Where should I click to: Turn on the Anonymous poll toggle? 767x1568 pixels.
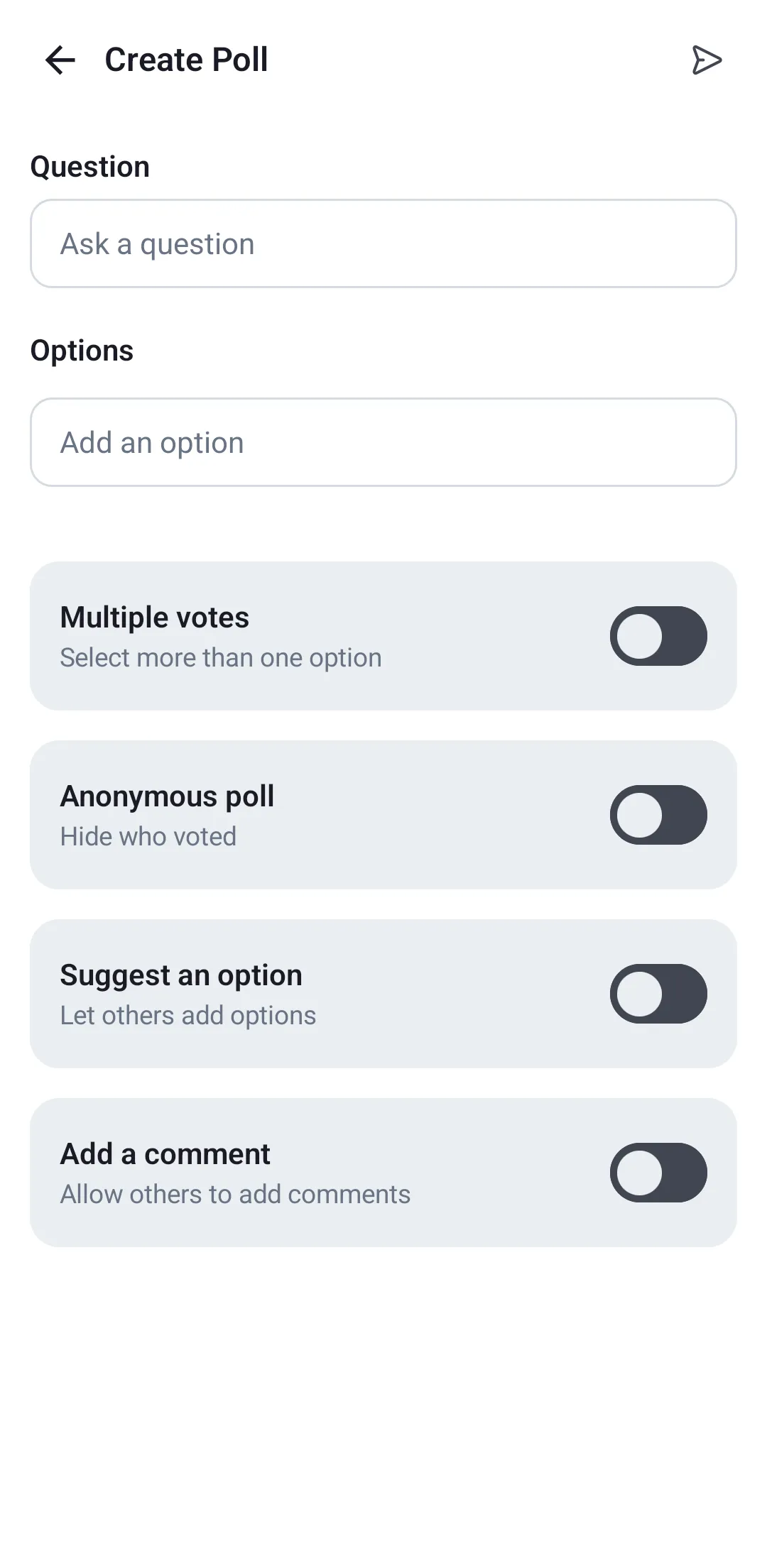click(658, 814)
